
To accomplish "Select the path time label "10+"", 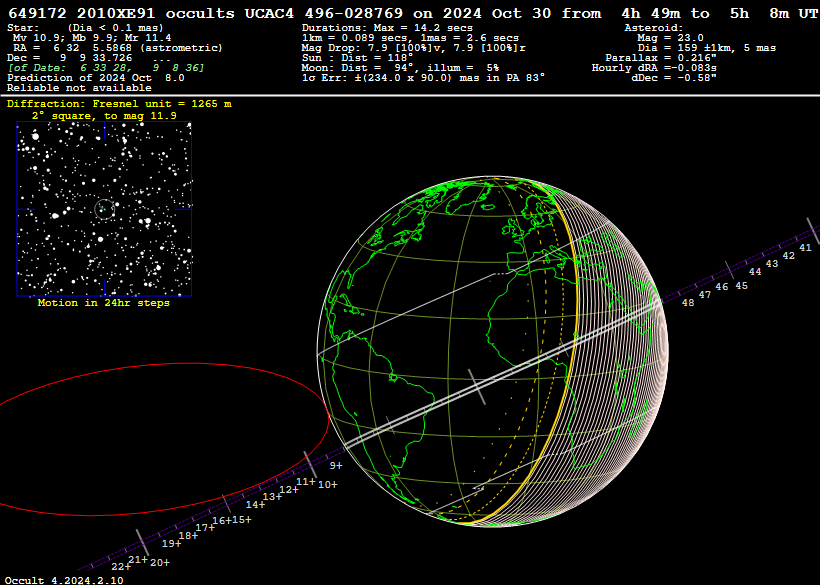I will pos(327,485).
